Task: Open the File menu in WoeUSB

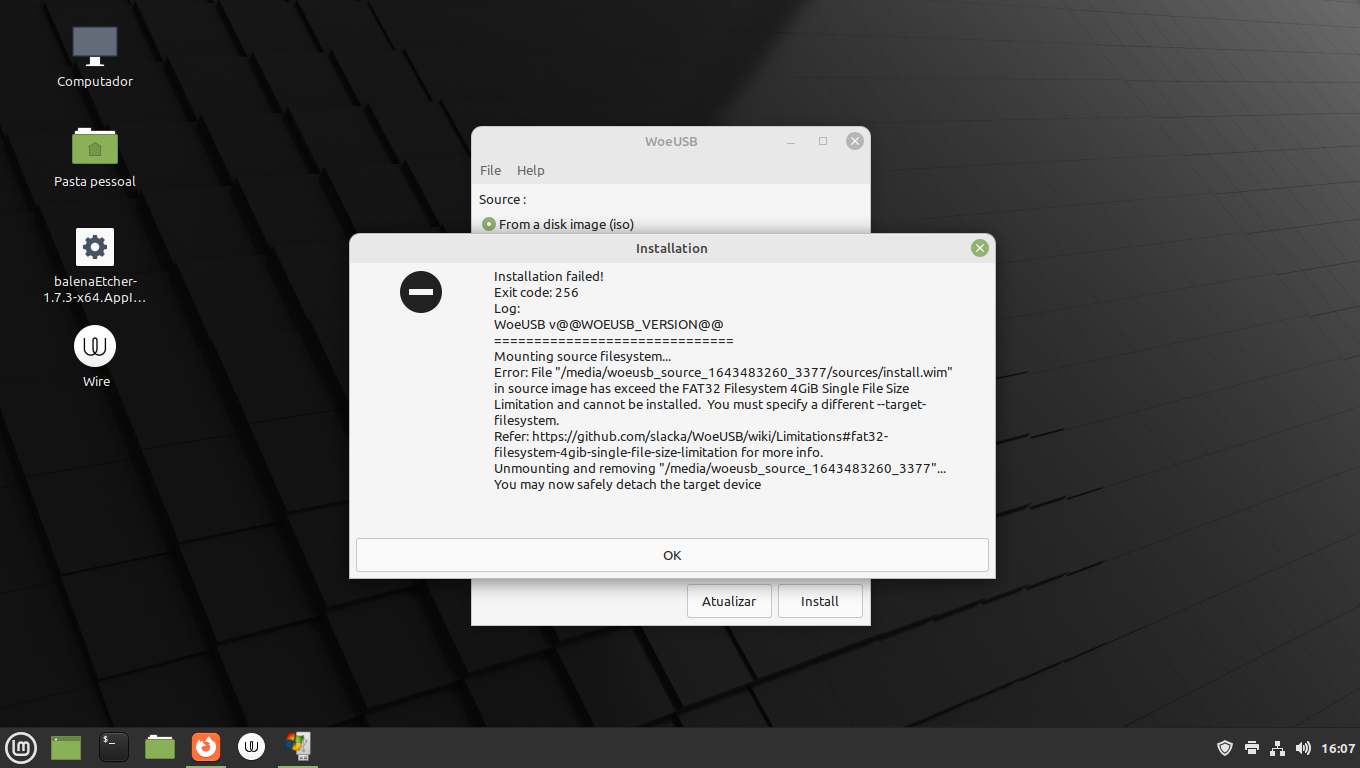Action: (490, 170)
